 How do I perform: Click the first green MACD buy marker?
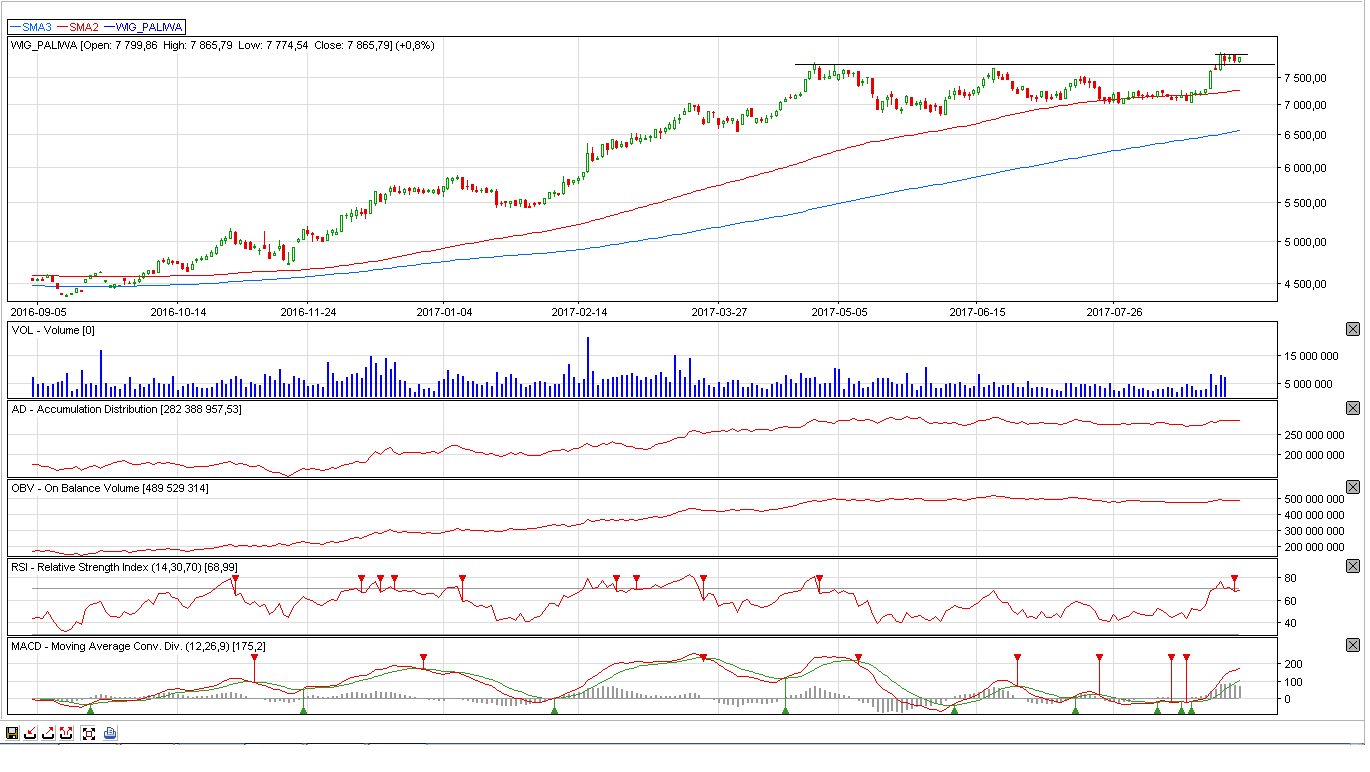click(x=90, y=709)
